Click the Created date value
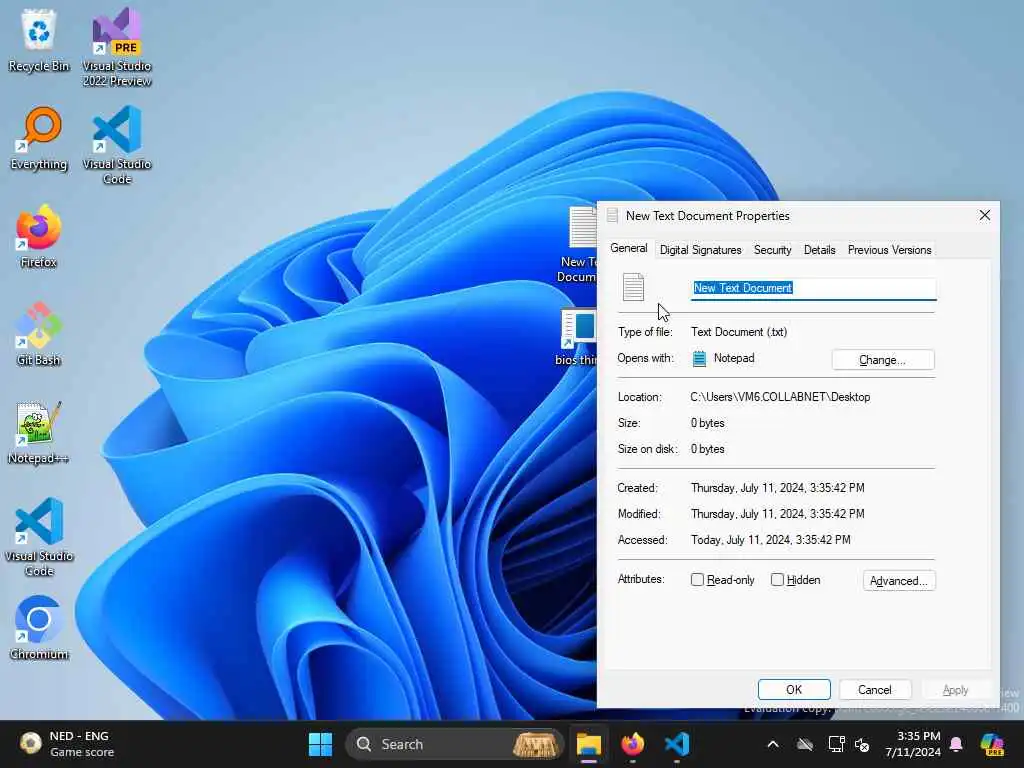The height and width of the screenshot is (768, 1024). click(x=777, y=488)
